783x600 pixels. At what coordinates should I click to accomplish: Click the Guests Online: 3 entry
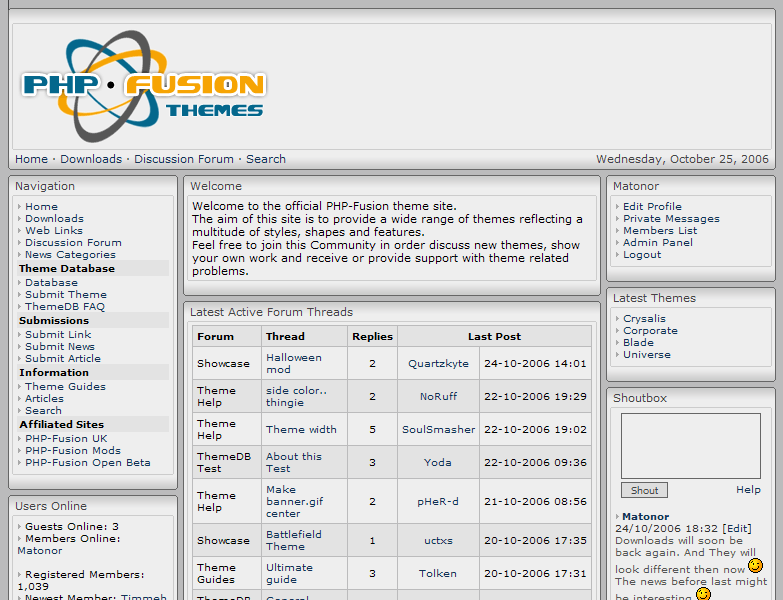click(x=72, y=527)
